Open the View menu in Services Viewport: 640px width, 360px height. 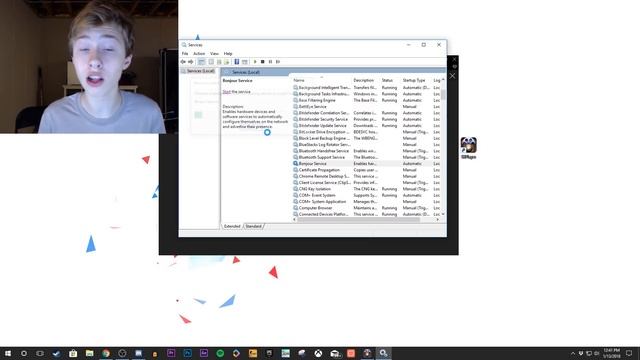pyautogui.click(x=214, y=53)
